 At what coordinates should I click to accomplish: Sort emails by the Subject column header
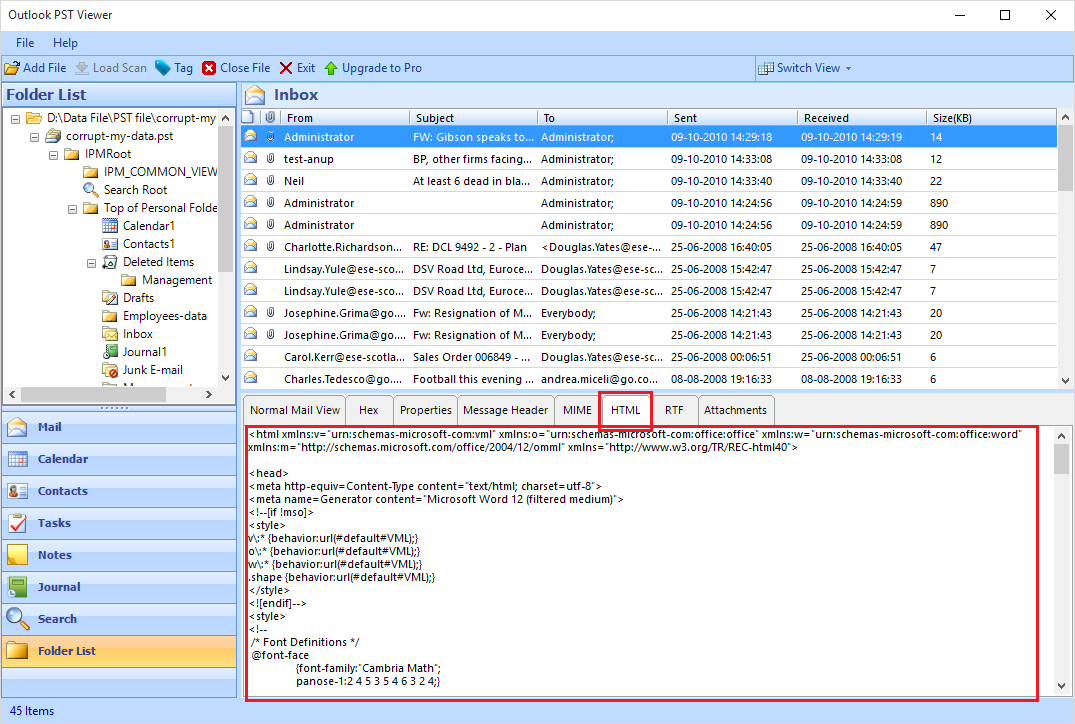pos(473,118)
